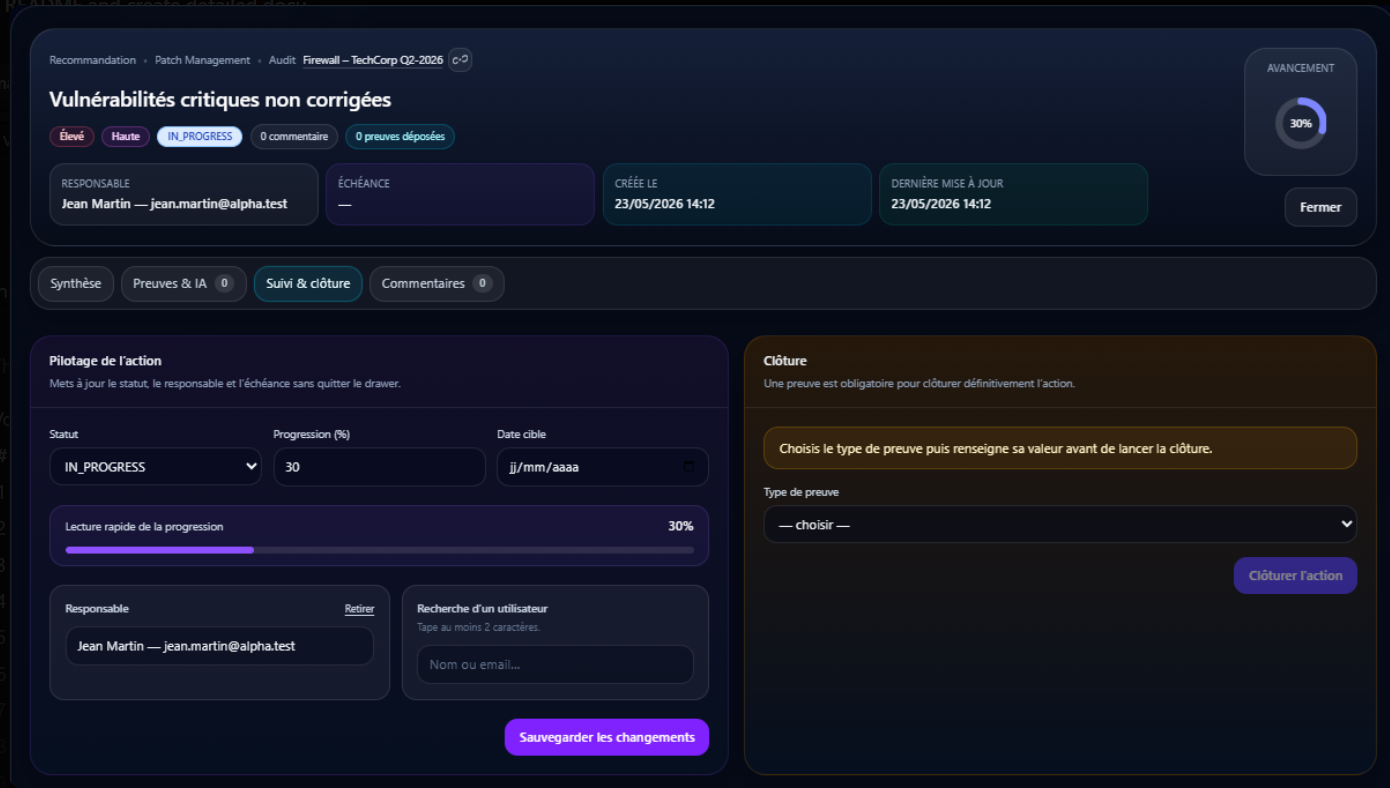The image size is (1390, 788).
Task: Click the 0 commentaire badge
Action: [x=294, y=136]
